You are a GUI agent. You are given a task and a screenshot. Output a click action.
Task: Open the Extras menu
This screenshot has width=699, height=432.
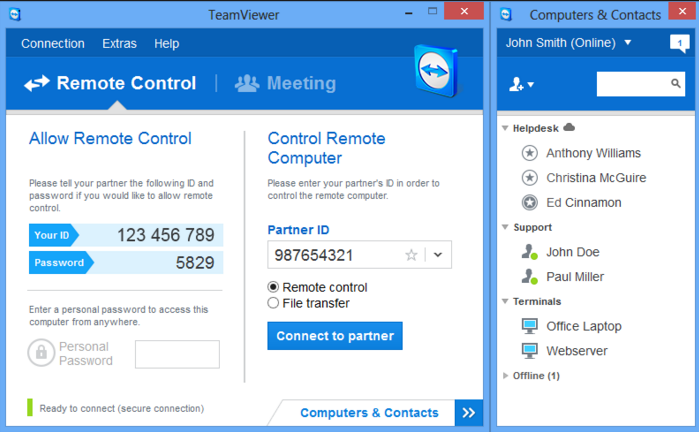click(x=119, y=44)
